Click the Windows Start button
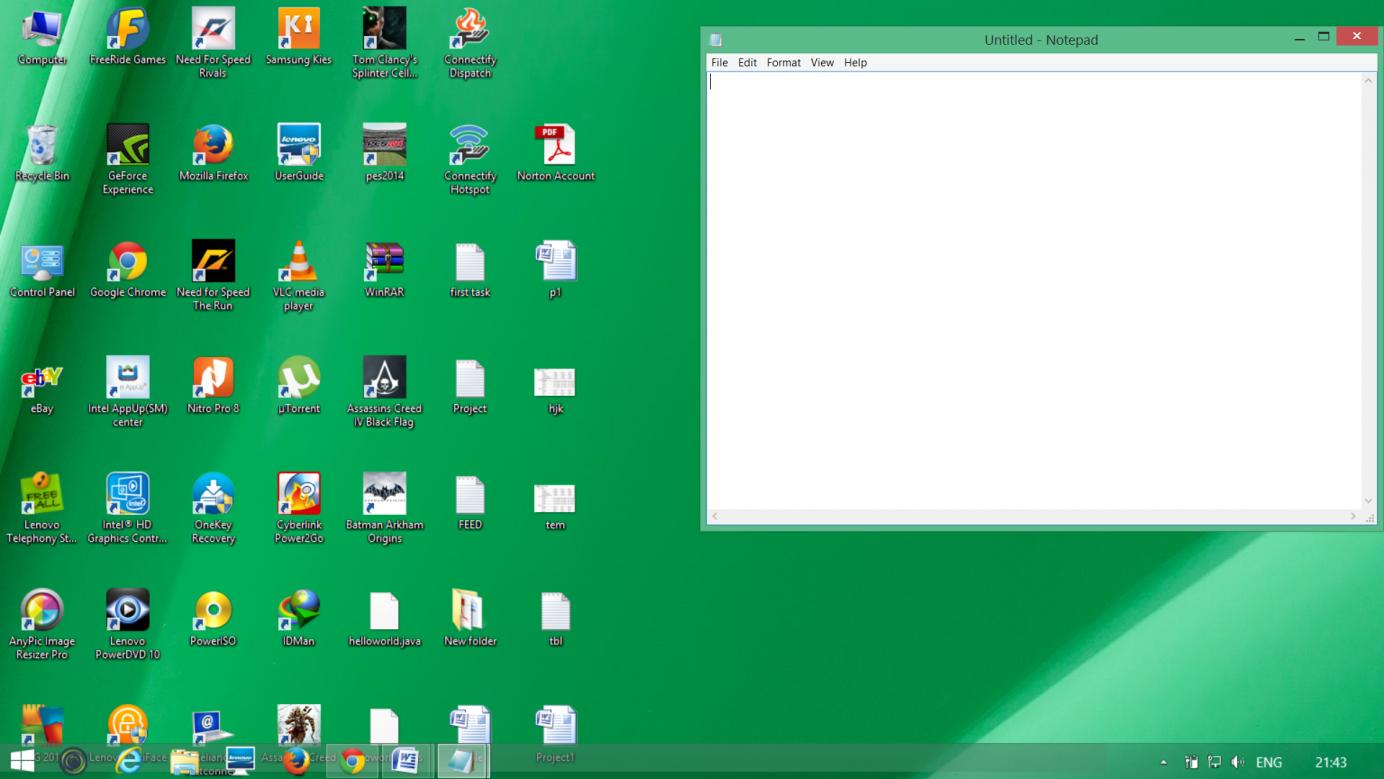 pyautogui.click(x=22, y=761)
